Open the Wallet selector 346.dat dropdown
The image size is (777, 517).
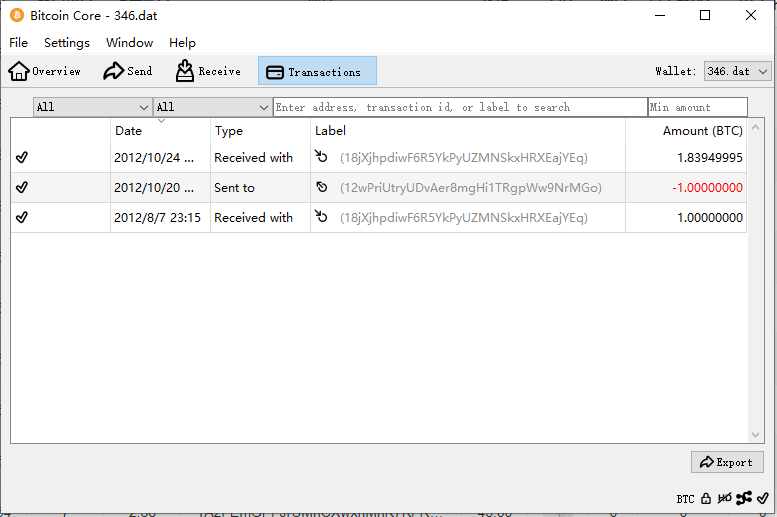coord(738,71)
